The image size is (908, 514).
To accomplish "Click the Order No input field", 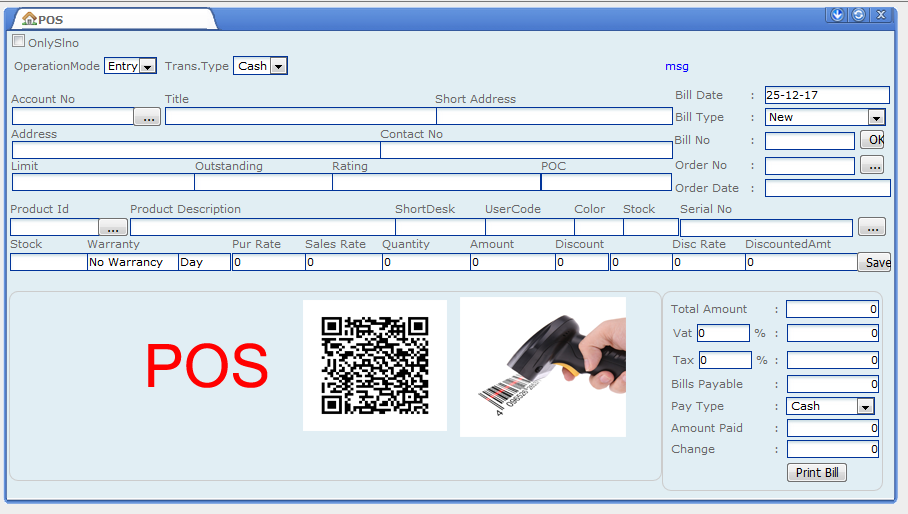I will tap(810, 166).
